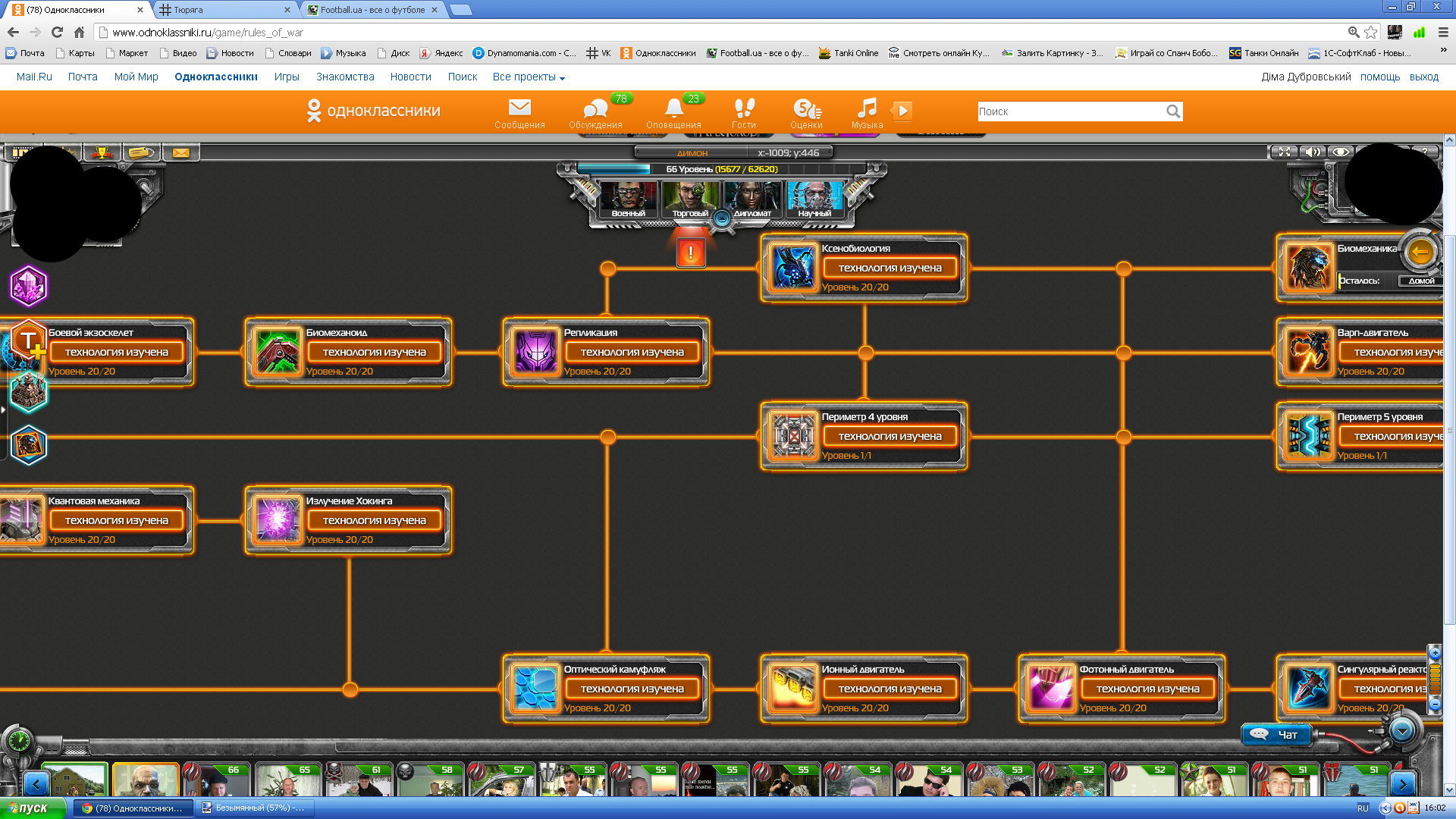Select the Научный advisor tab

click(x=814, y=199)
